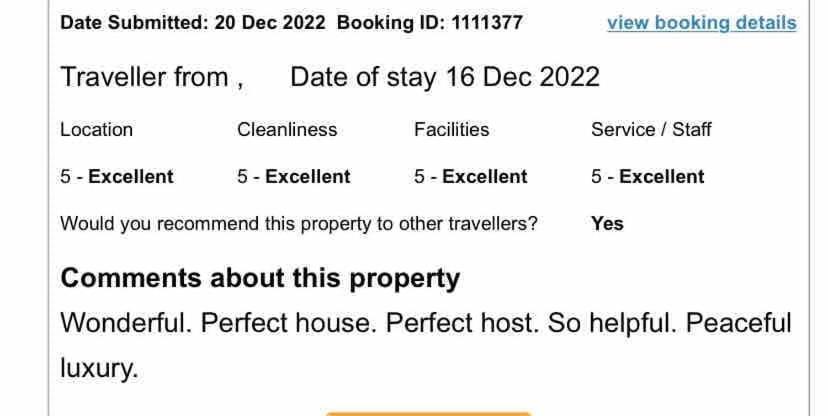Click the 5 - Excellent score under Facilities
This screenshot has height=416, width=828.
471,176
